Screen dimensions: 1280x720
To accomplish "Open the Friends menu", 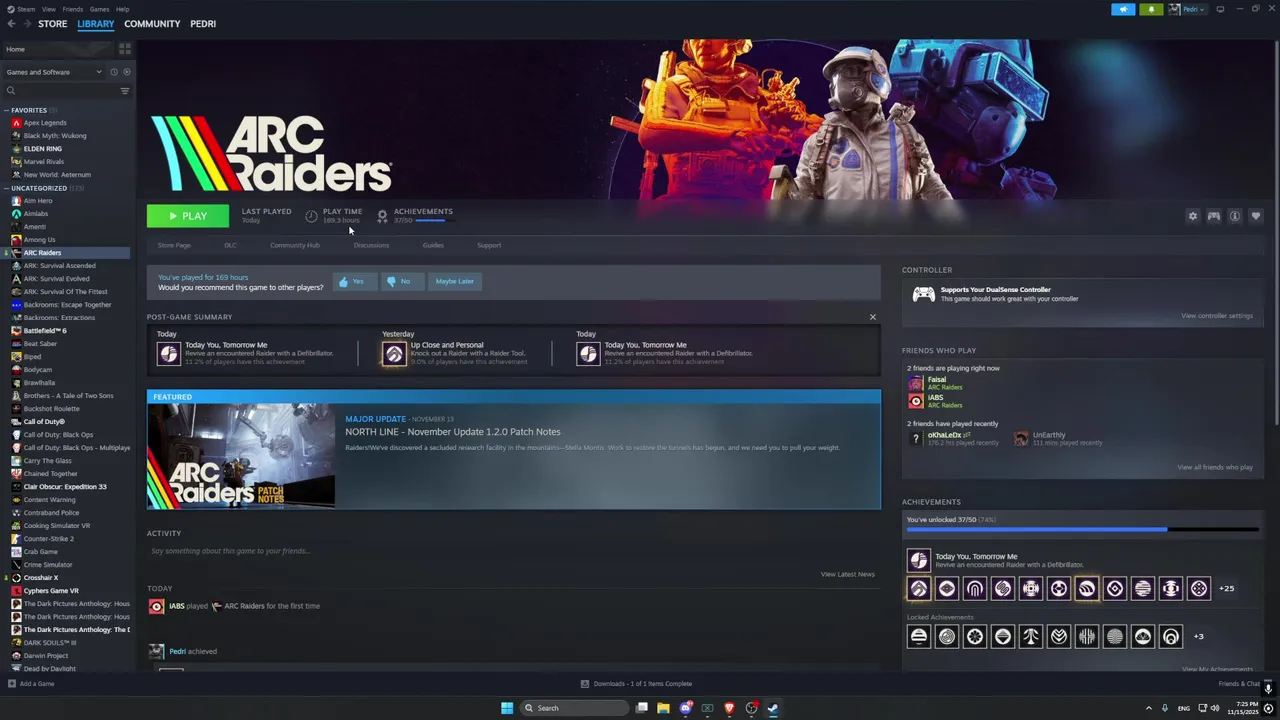I will click(x=73, y=9).
